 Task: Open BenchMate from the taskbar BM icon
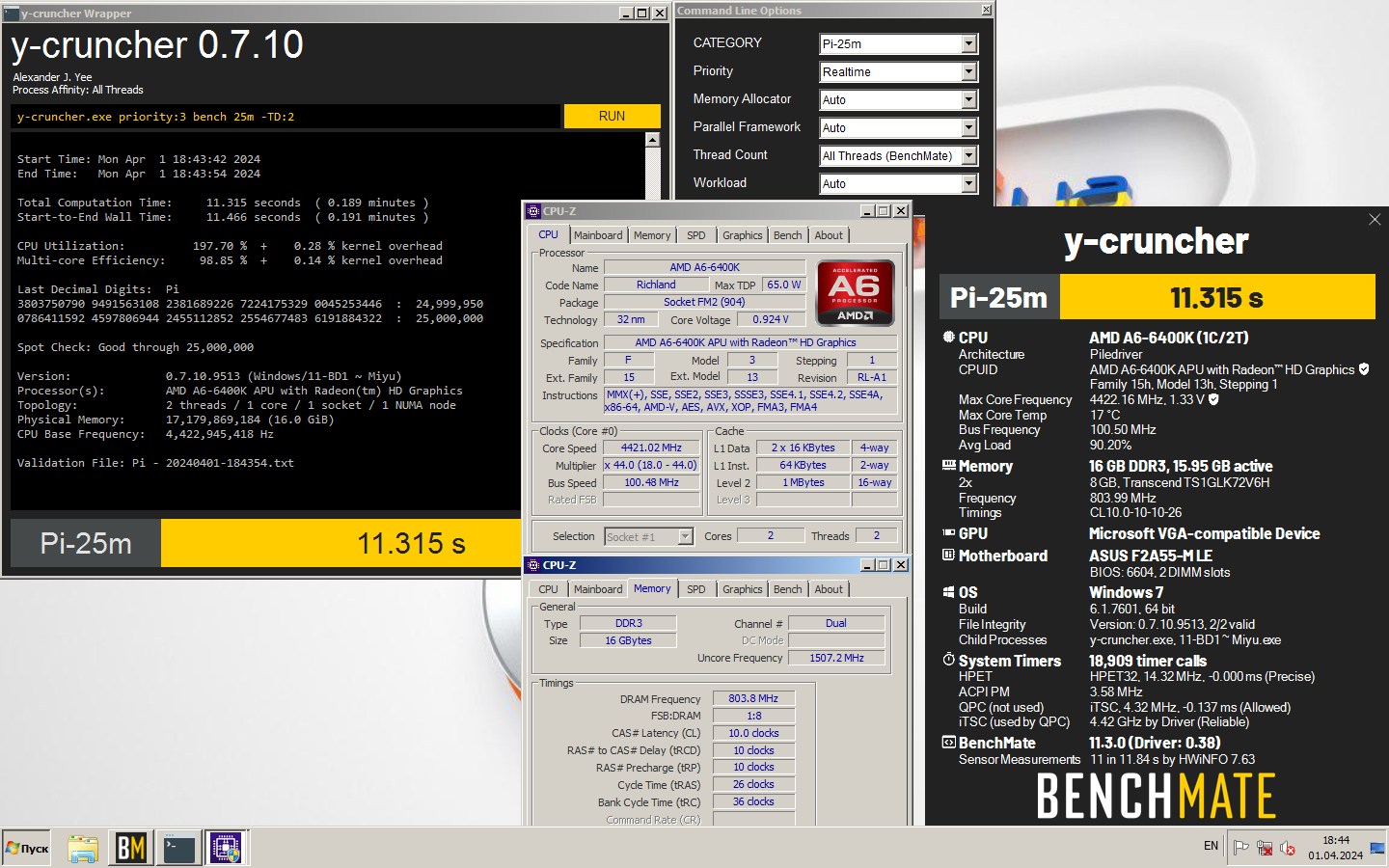click(x=130, y=849)
